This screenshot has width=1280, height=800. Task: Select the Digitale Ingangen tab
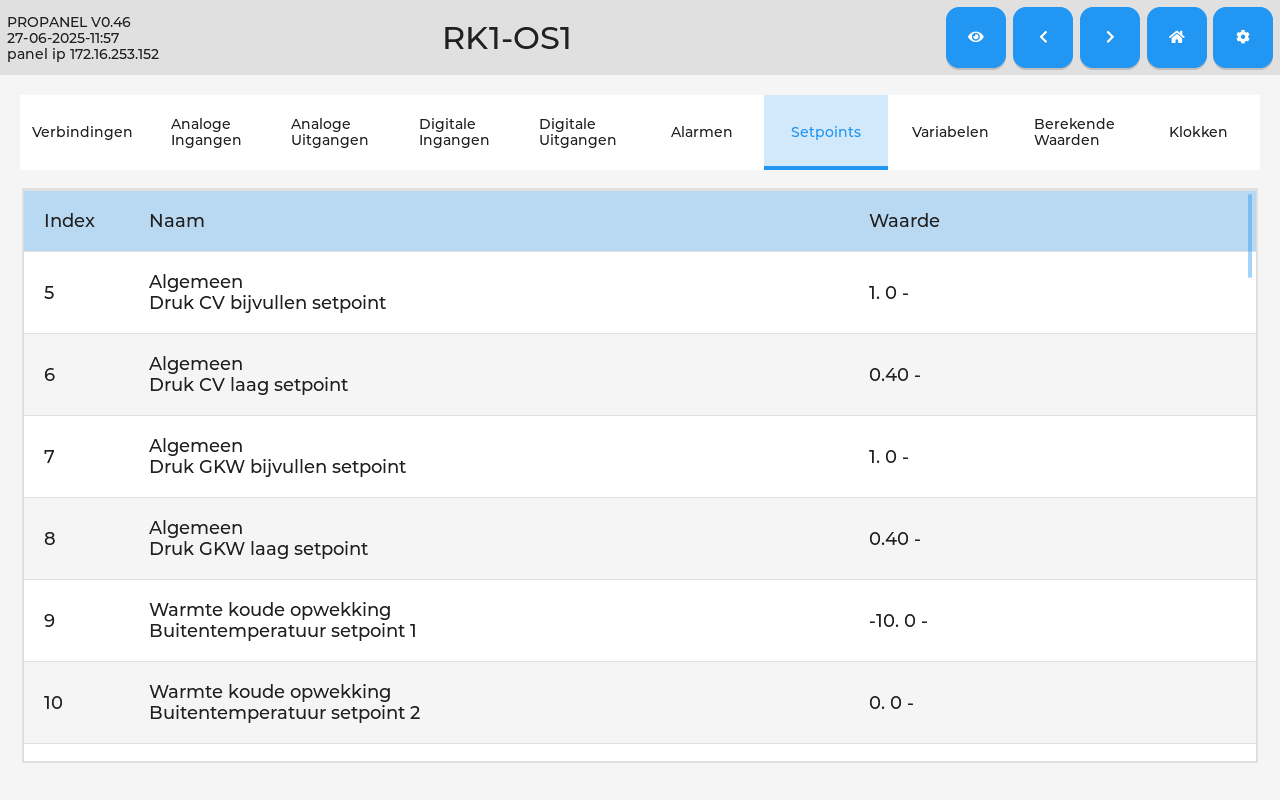454,132
